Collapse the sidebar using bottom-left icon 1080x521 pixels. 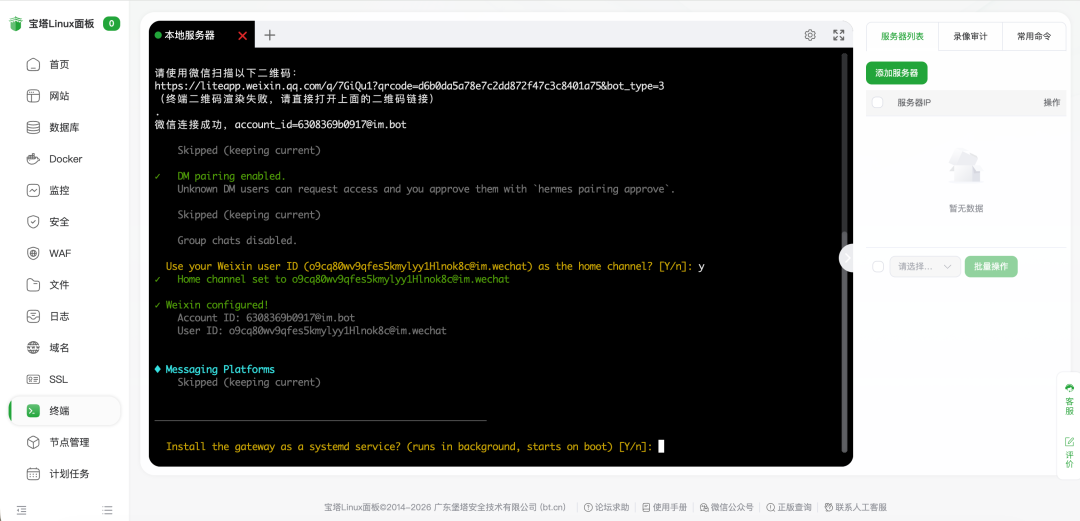[22, 511]
